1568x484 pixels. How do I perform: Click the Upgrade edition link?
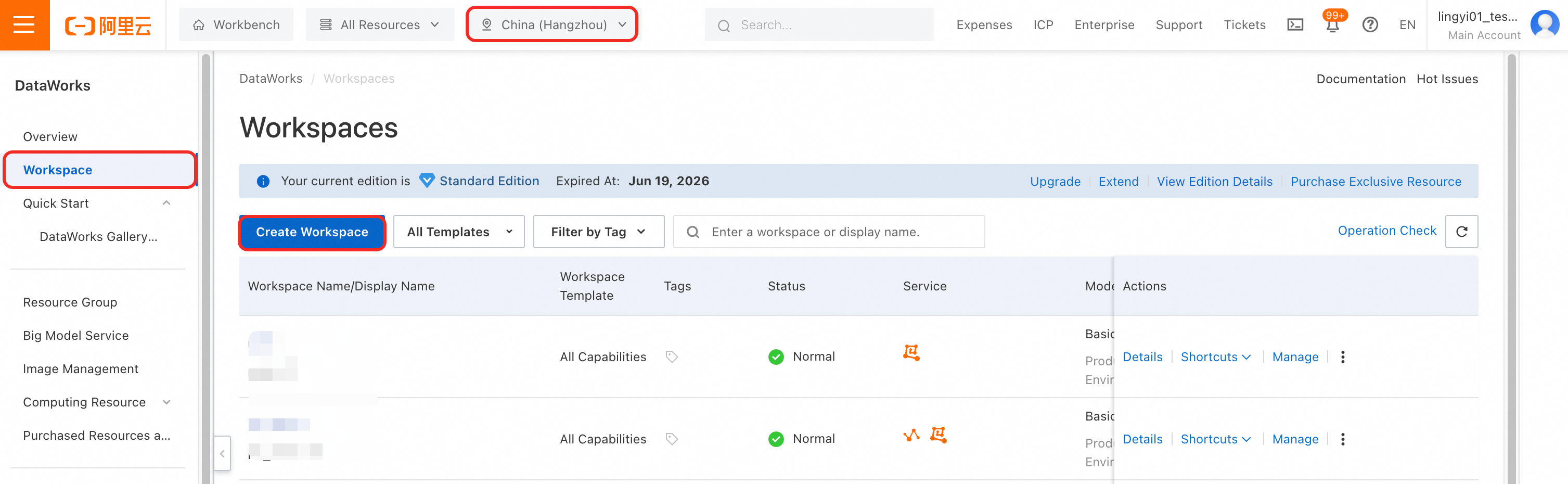[x=1055, y=182]
